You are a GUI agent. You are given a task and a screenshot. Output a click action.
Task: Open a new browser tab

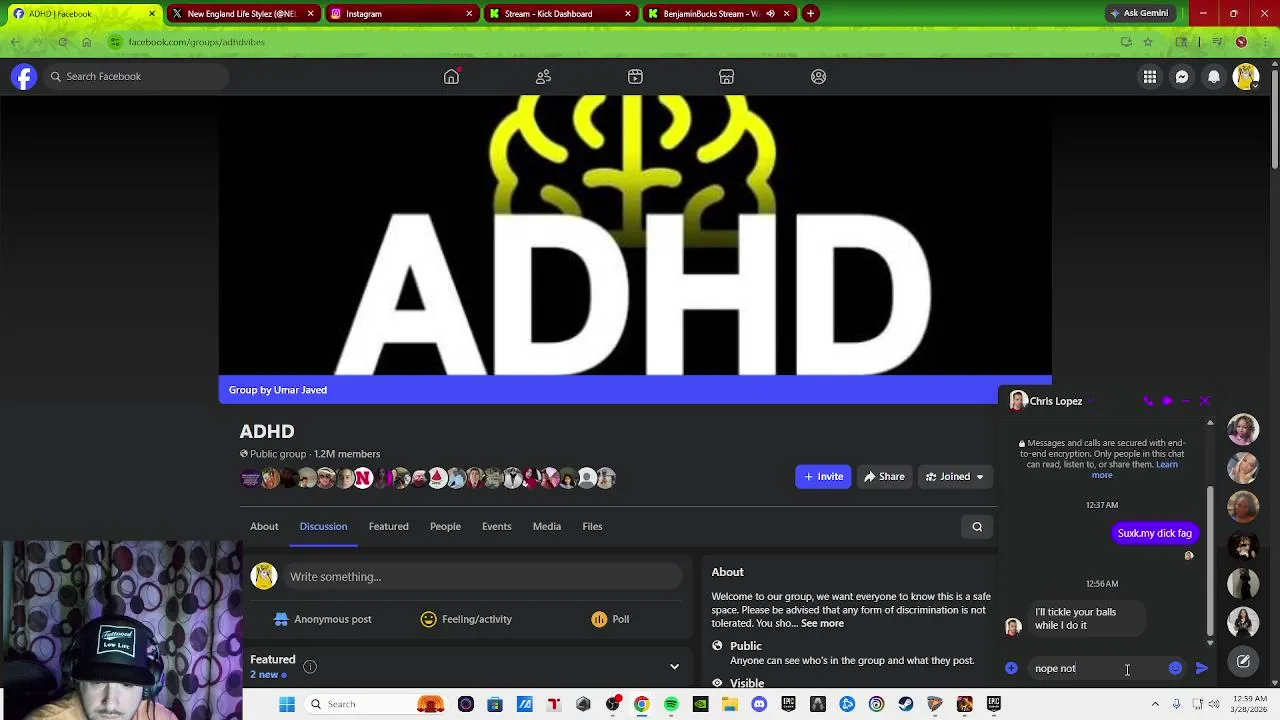pos(810,14)
